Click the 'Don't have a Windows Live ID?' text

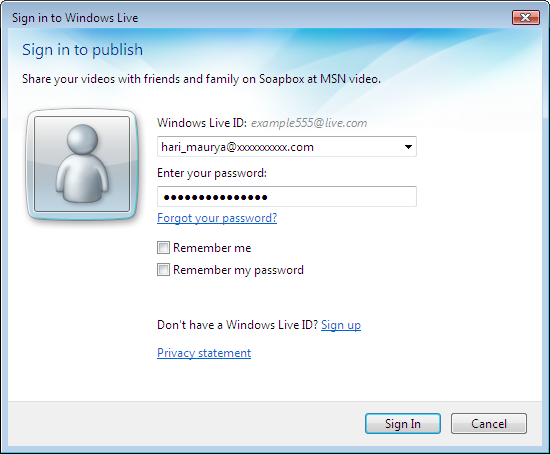[237, 325]
